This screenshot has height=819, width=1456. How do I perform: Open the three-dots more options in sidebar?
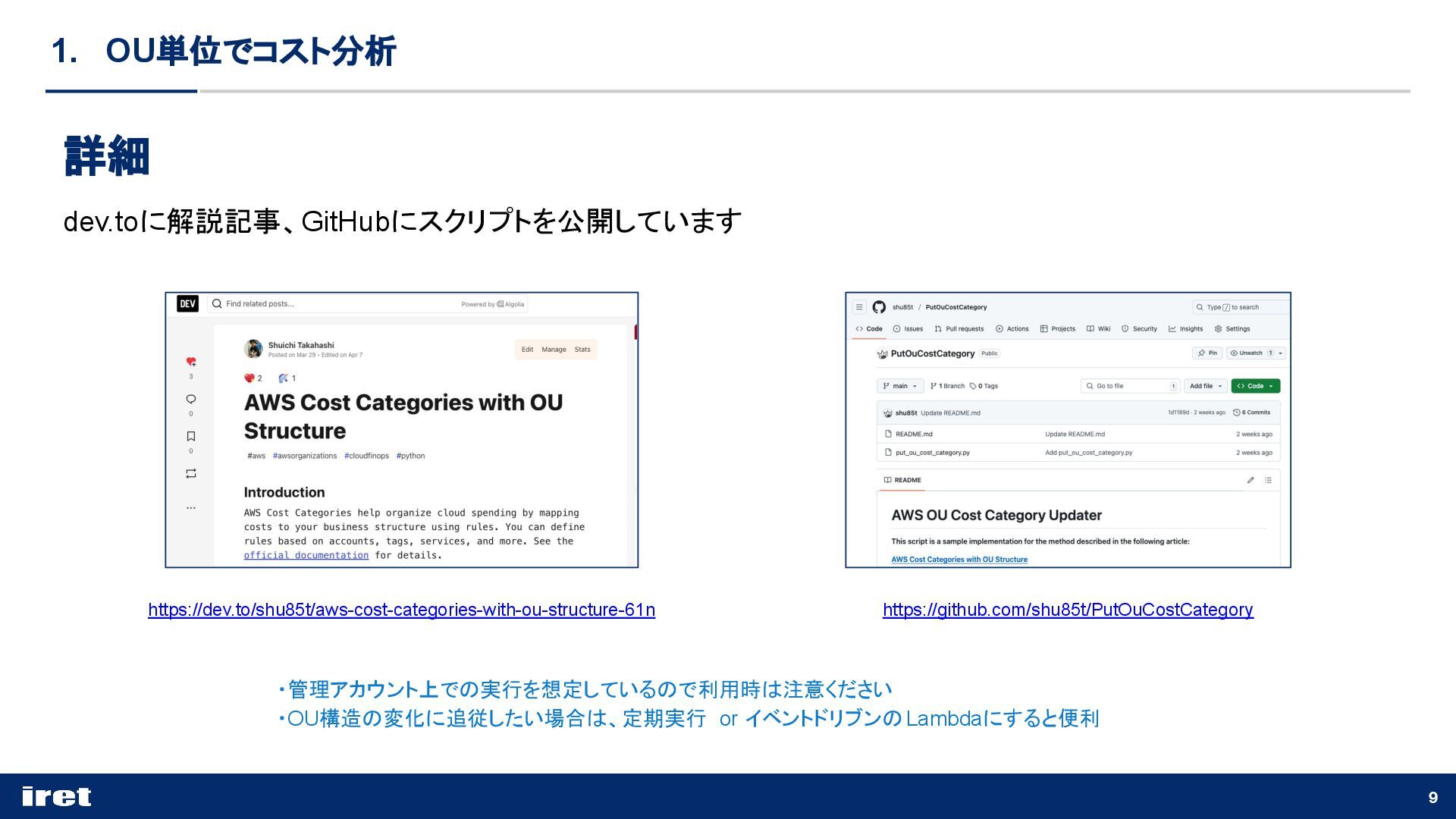point(191,507)
